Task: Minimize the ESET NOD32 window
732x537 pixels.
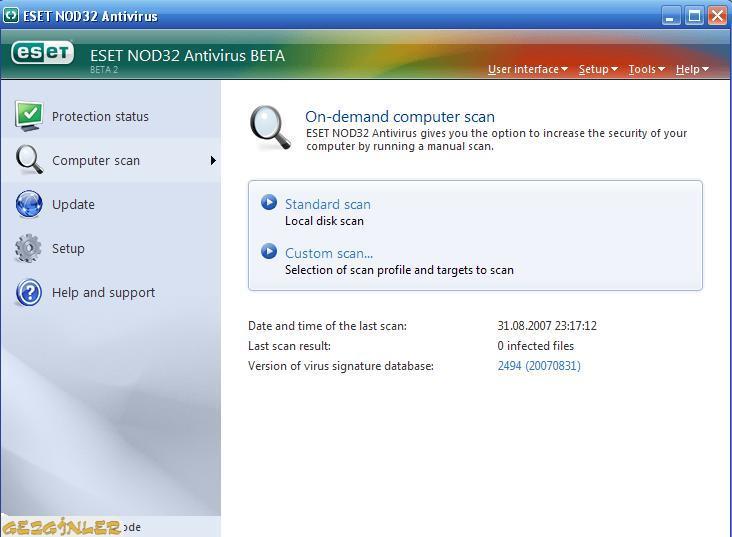Action: [671, 17]
